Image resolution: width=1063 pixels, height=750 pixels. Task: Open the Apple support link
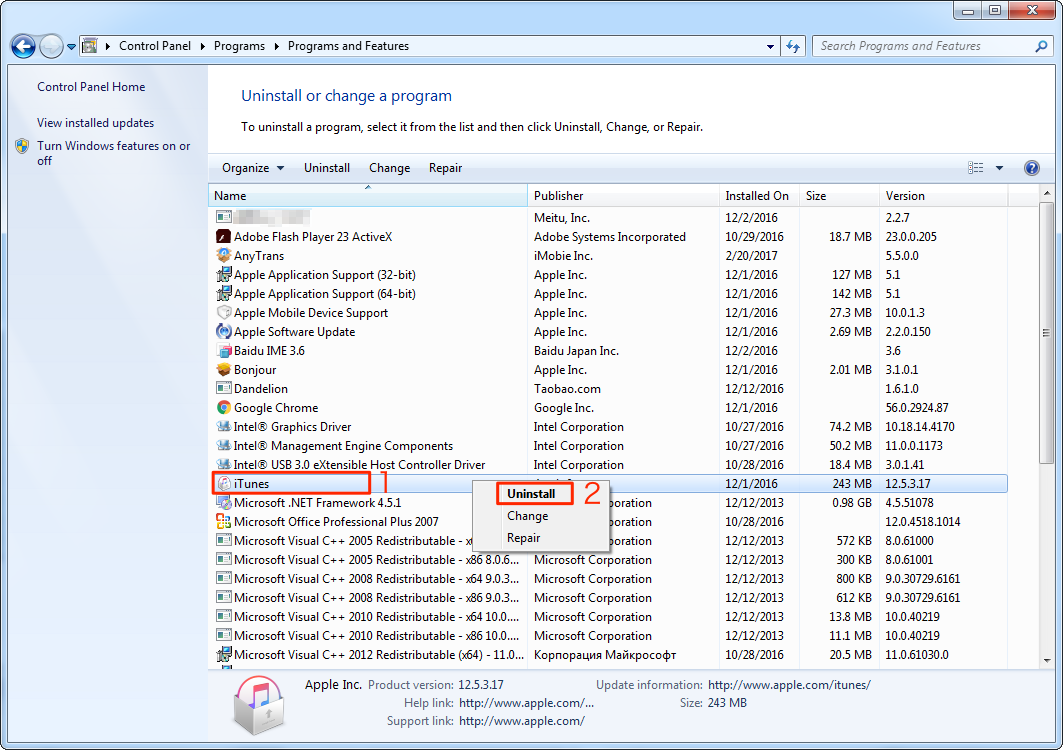pos(521,722)
